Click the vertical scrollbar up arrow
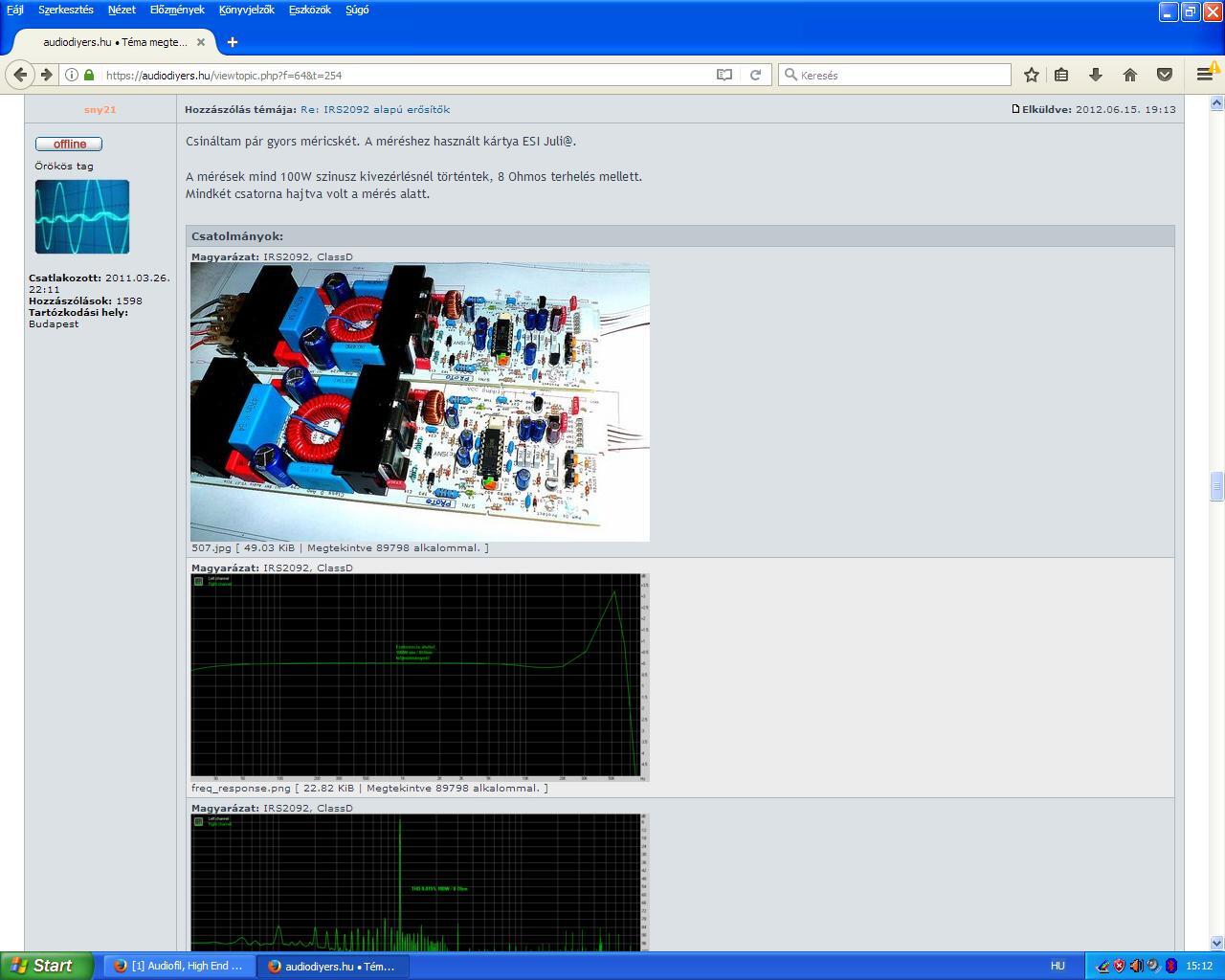 1216,102
